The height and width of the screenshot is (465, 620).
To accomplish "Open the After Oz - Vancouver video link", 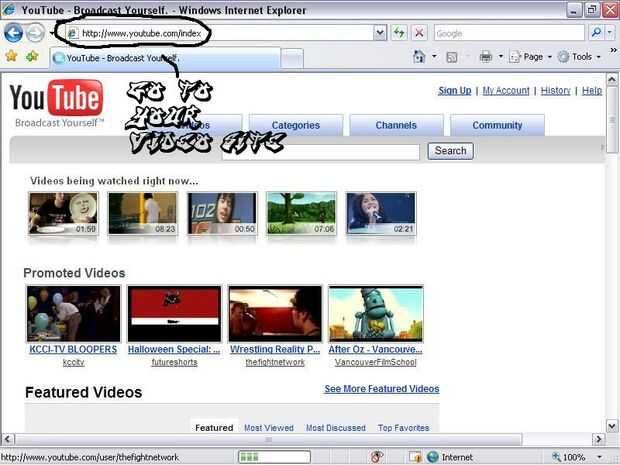I will [x=375, y=349].
